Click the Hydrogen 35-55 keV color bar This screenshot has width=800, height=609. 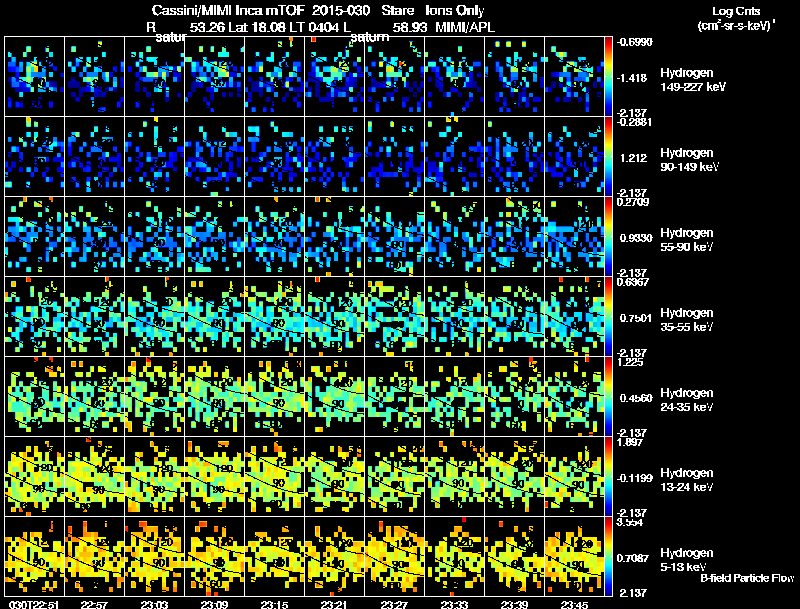[x=608, y=316]
